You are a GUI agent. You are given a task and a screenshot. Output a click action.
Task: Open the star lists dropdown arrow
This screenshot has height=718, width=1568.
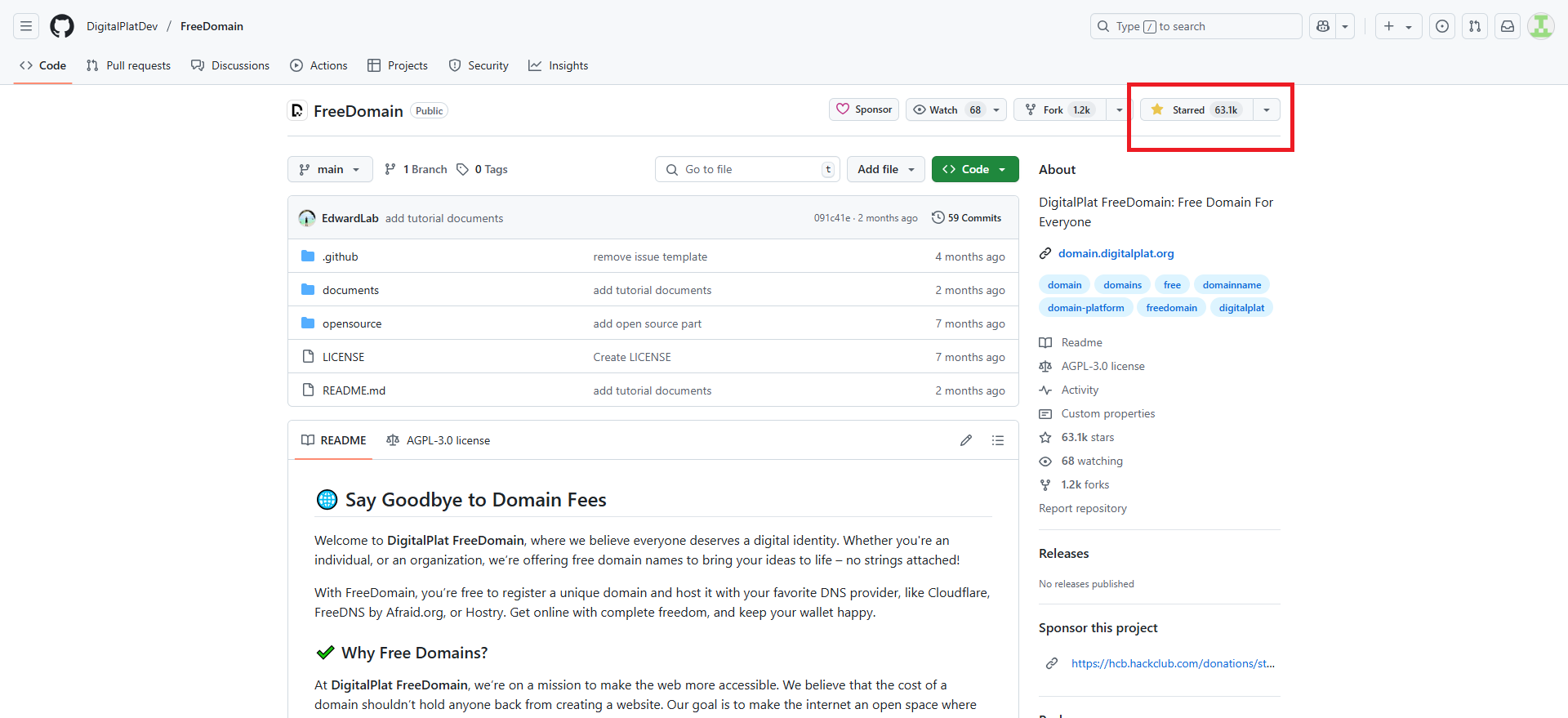pyautogui.click(x=1267, y=110)
